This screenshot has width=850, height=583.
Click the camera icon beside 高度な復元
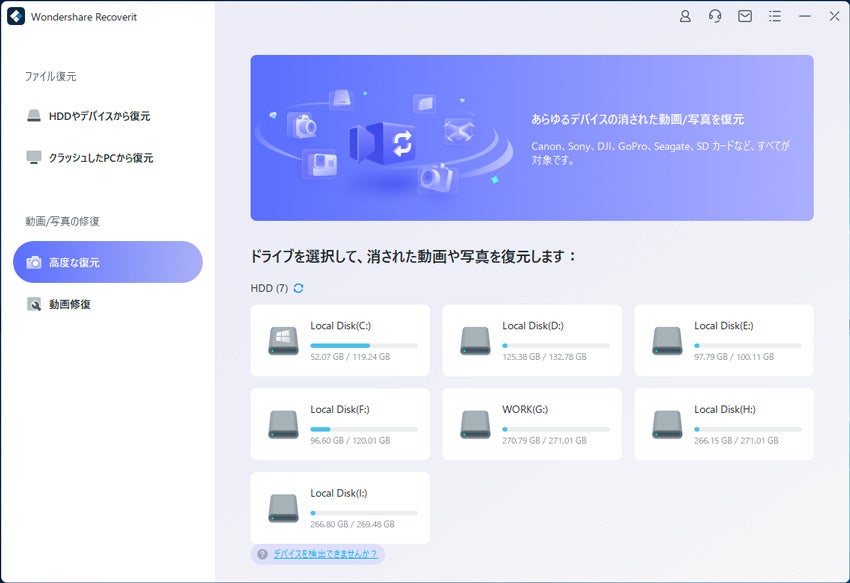[34, 262]
